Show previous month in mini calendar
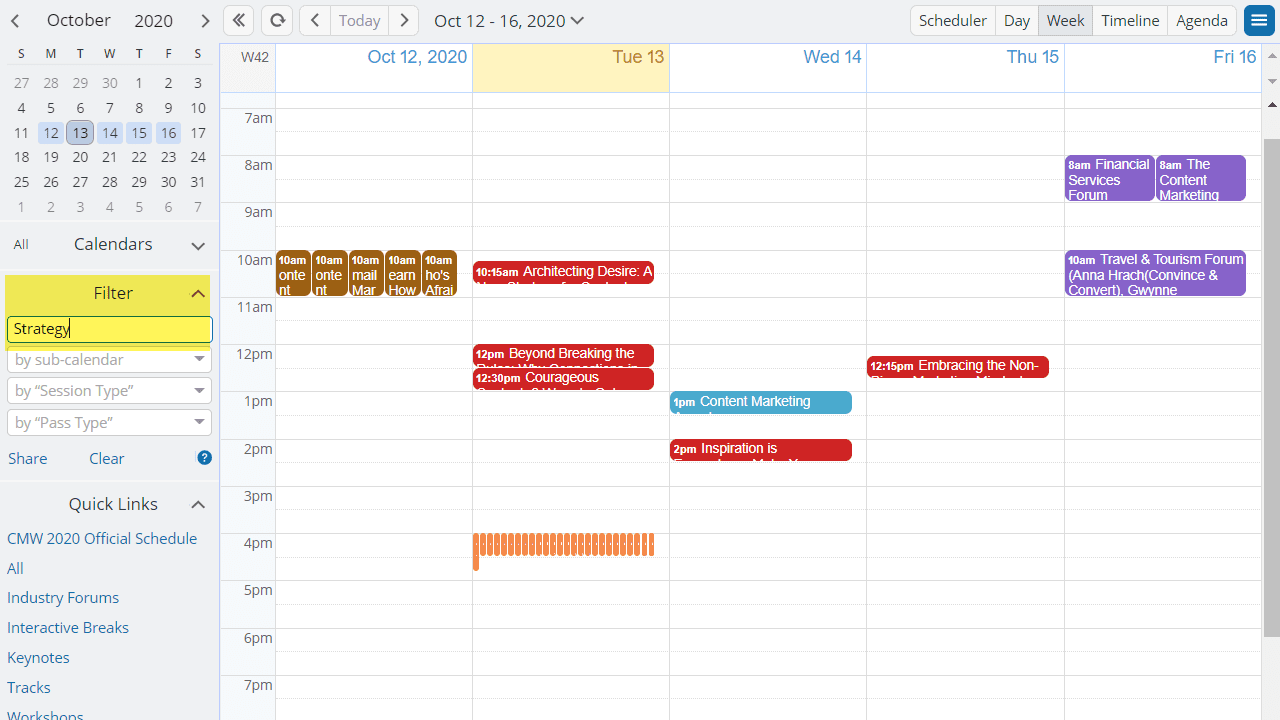 [x=15, y=20]
